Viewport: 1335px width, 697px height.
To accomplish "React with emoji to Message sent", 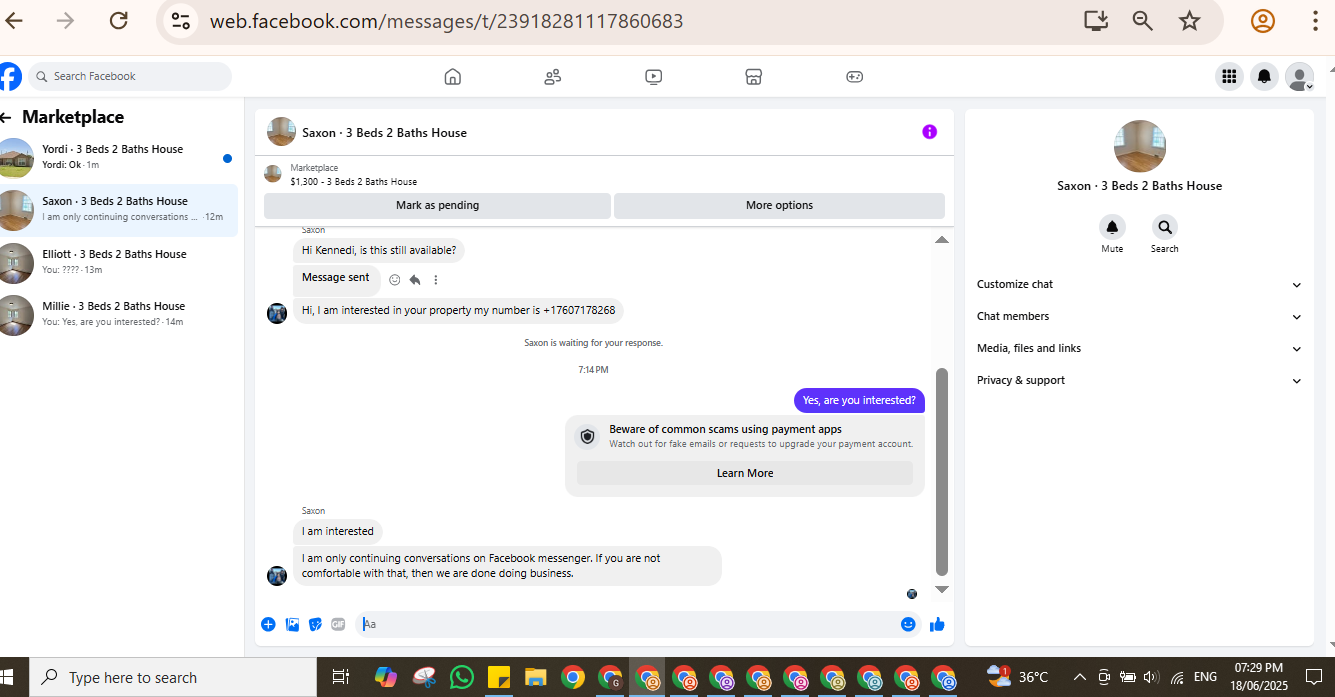I will pyautogui.click(x=394, y=280).
